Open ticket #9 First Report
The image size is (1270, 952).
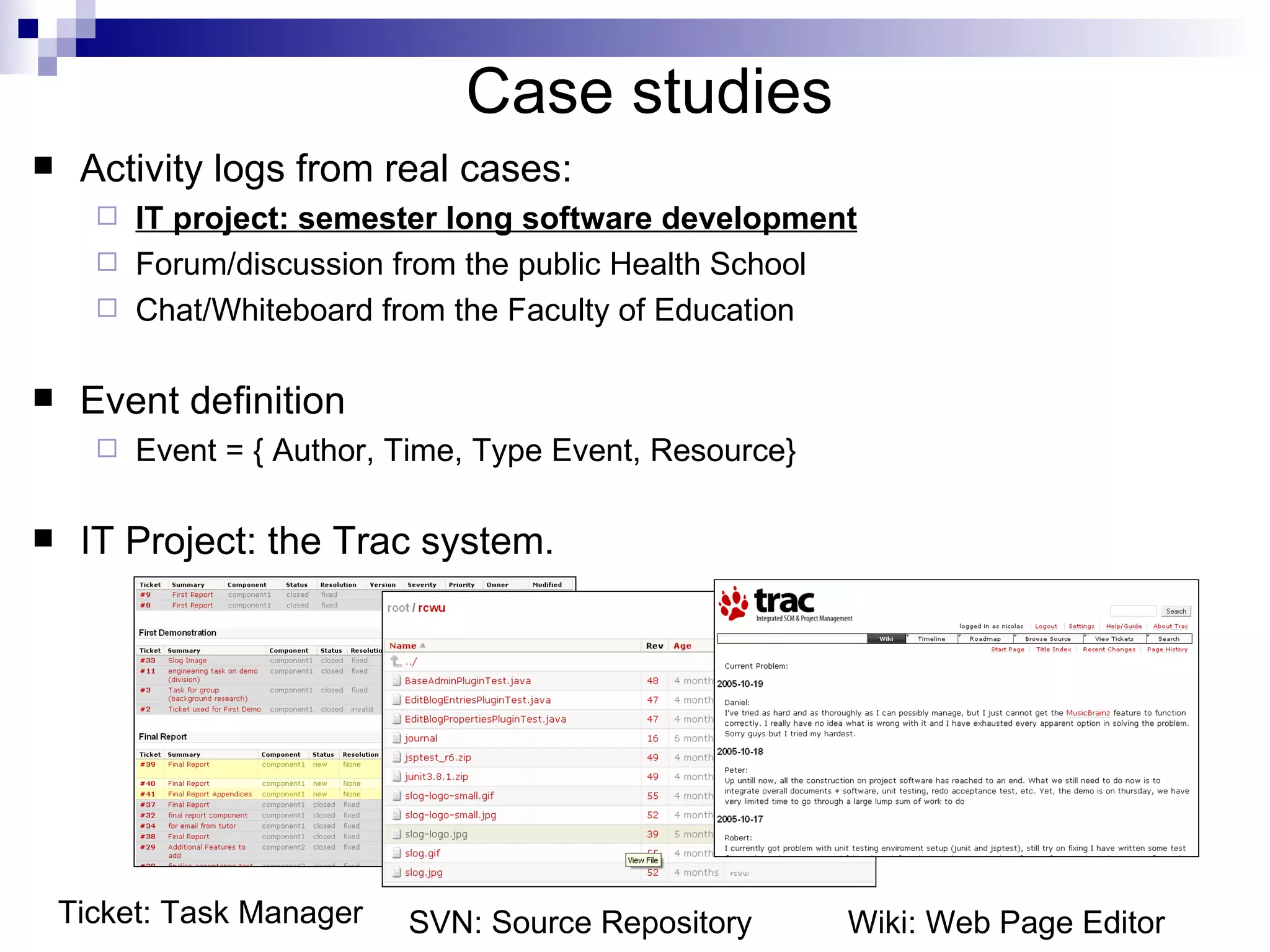192,595
